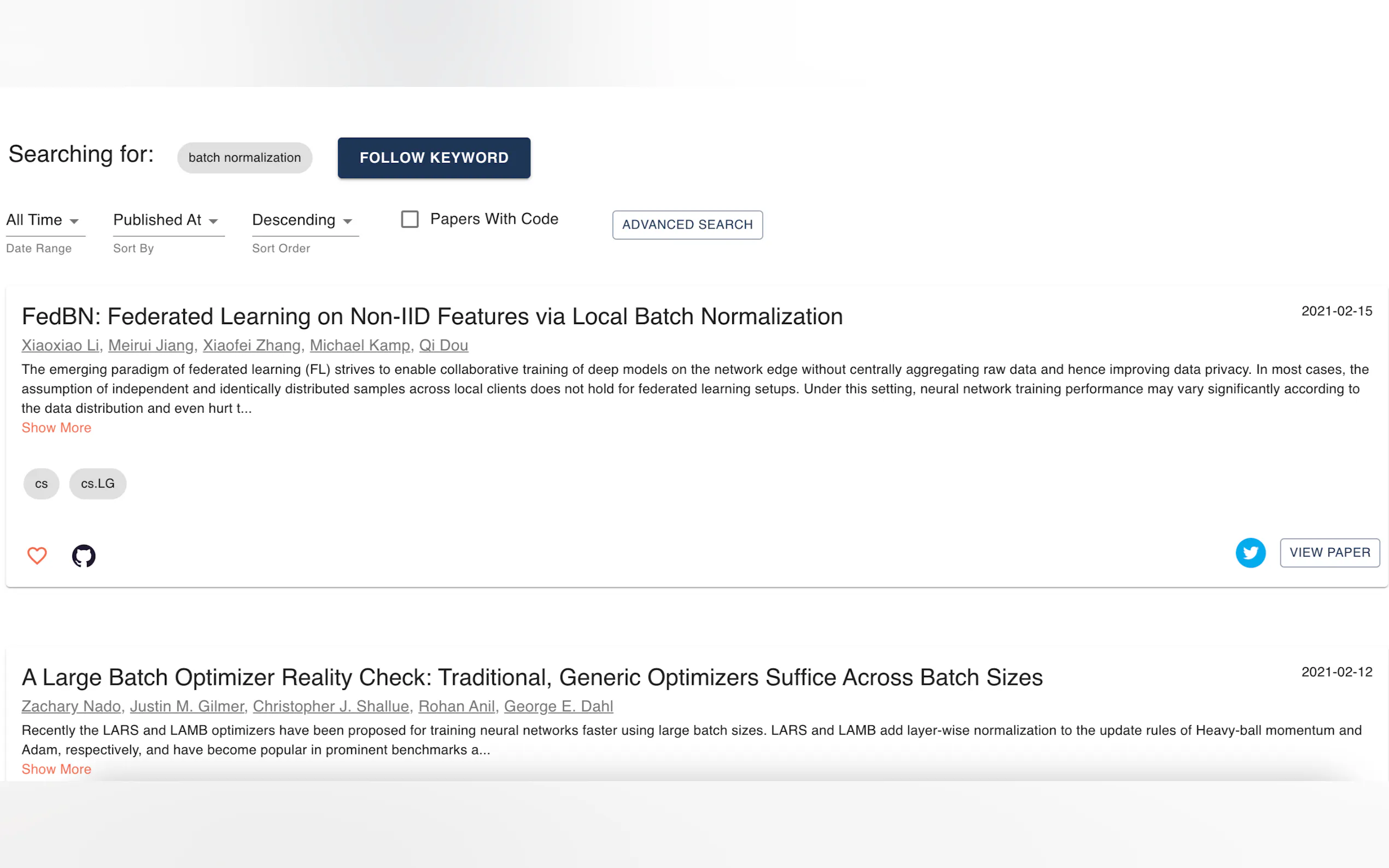Click the Follow Keyword button

(434, 158)
